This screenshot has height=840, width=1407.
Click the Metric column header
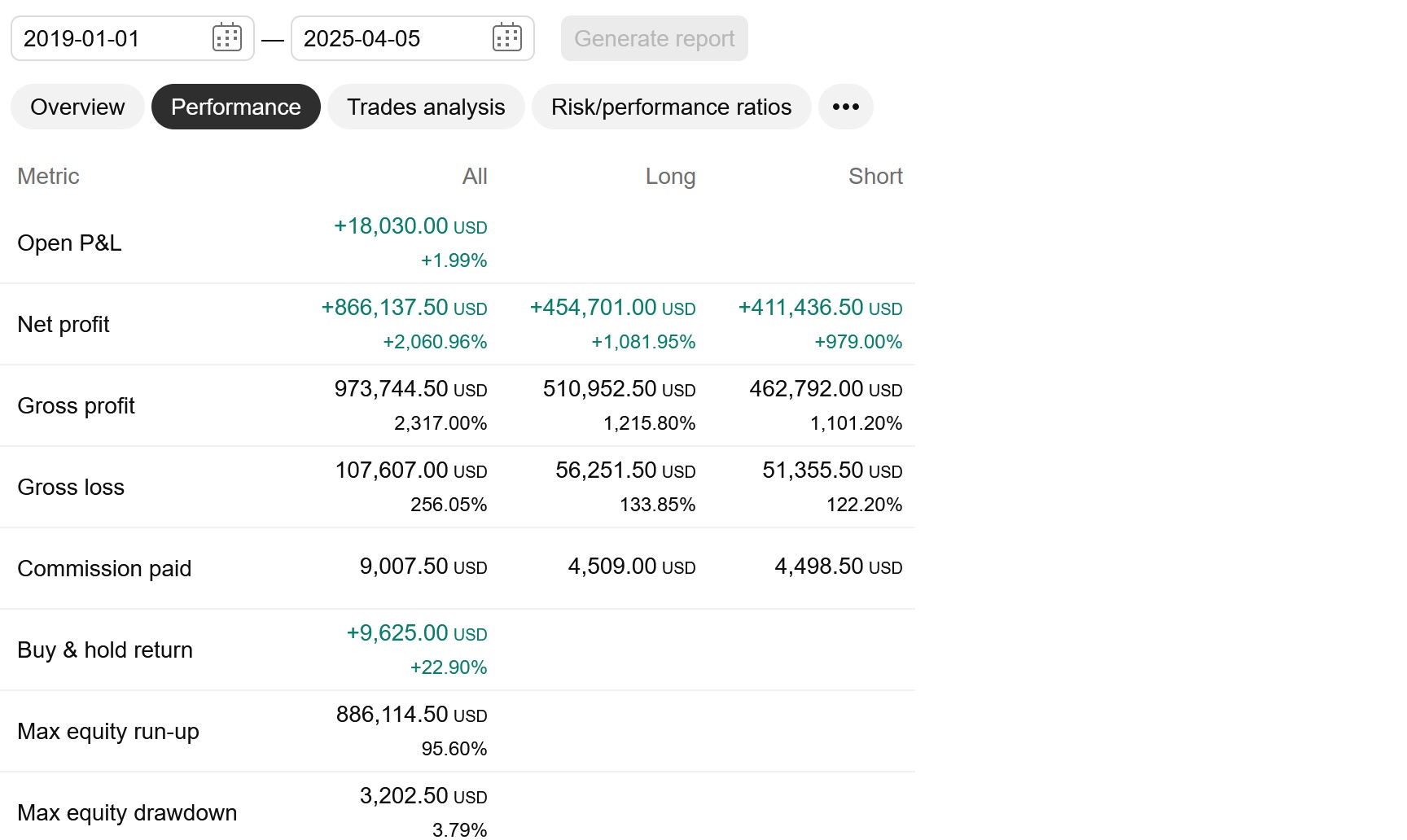[x=48, y=177]
